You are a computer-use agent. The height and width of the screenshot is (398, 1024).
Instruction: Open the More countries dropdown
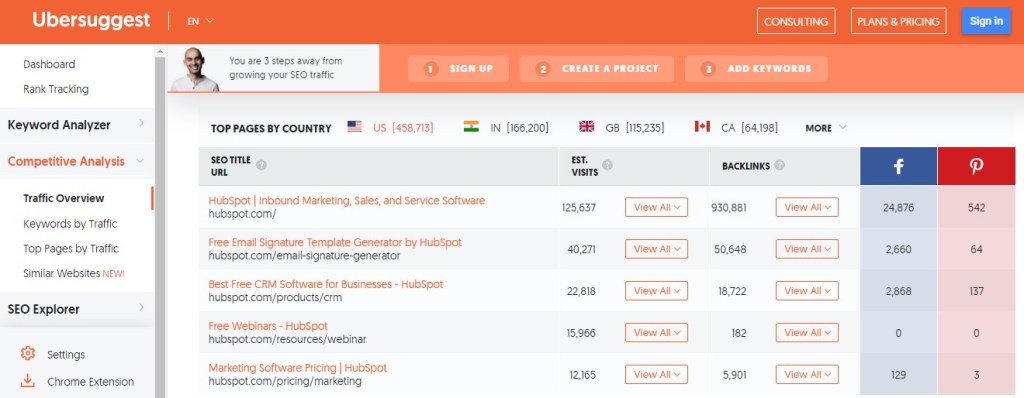pos(826,128)
